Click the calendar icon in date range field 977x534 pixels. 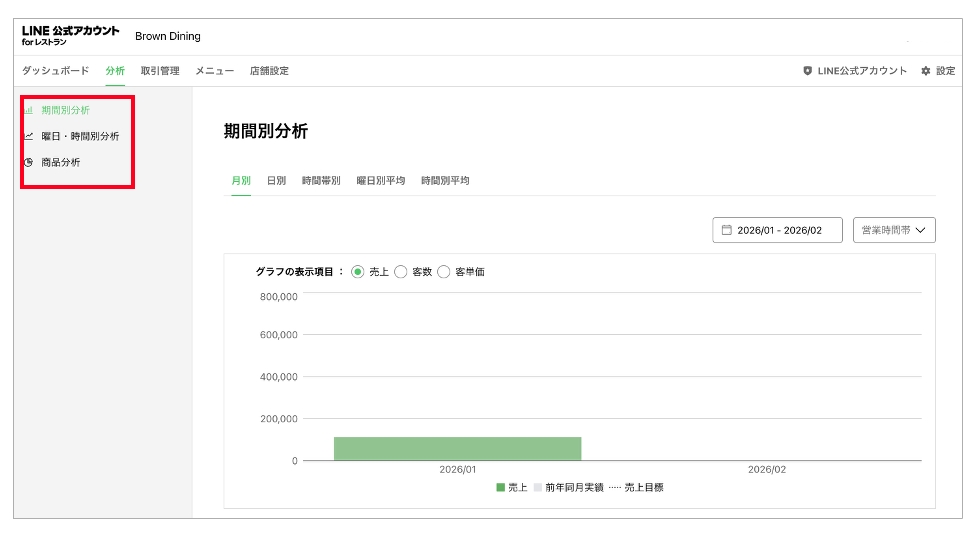click(727, 230)
